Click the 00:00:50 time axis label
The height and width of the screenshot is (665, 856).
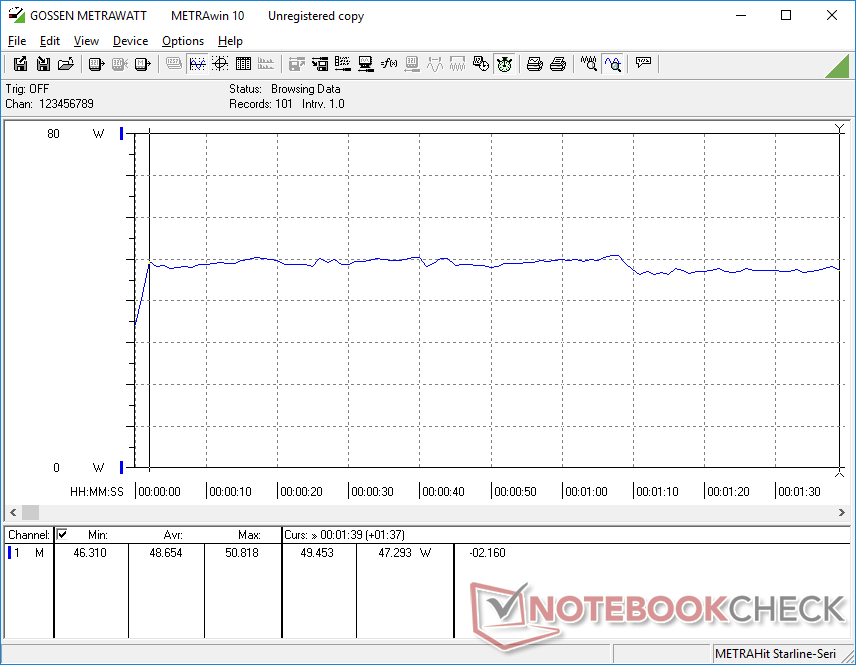click(516, 492)
